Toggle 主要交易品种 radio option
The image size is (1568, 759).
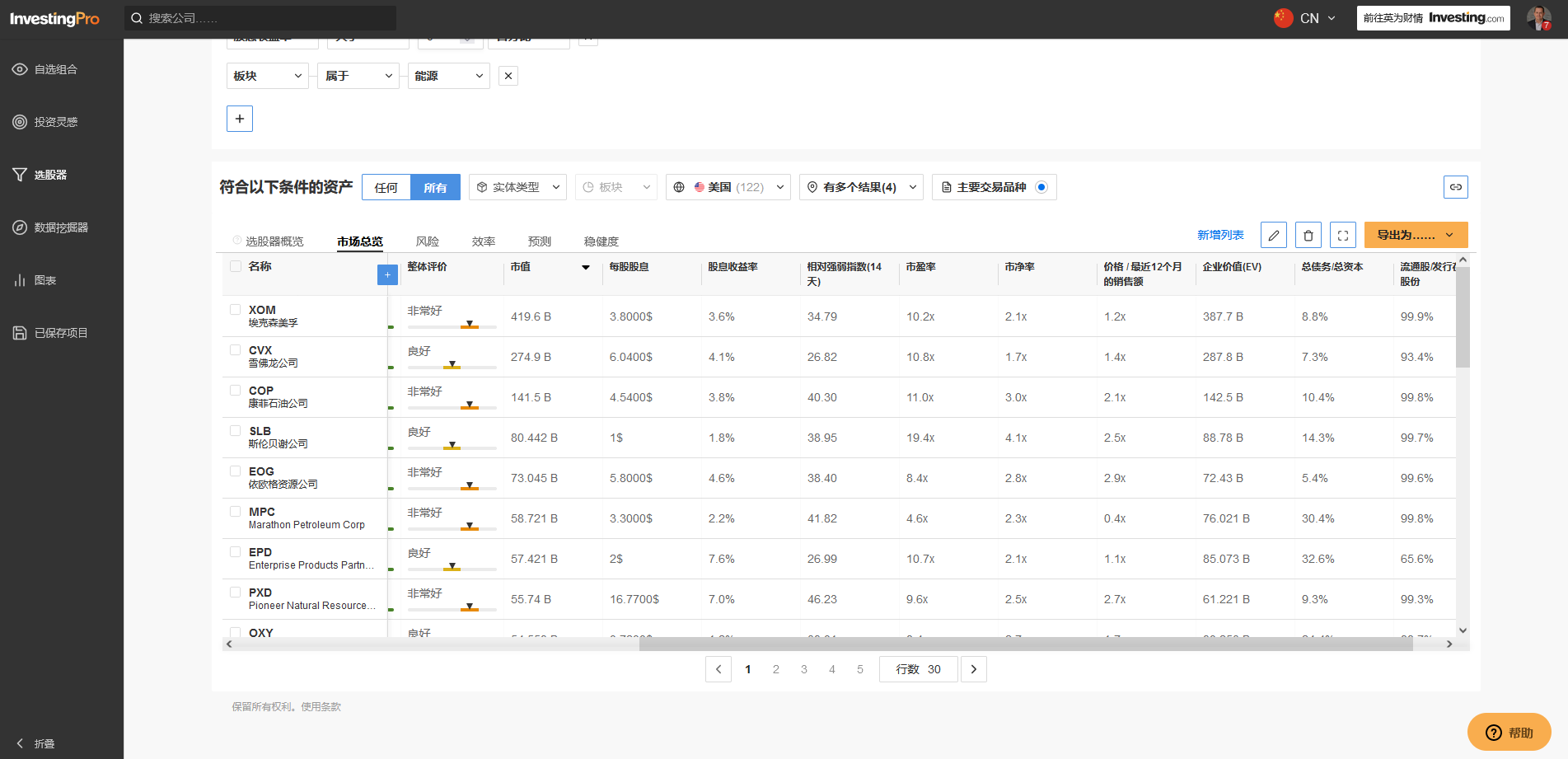tap(1041, 187)
